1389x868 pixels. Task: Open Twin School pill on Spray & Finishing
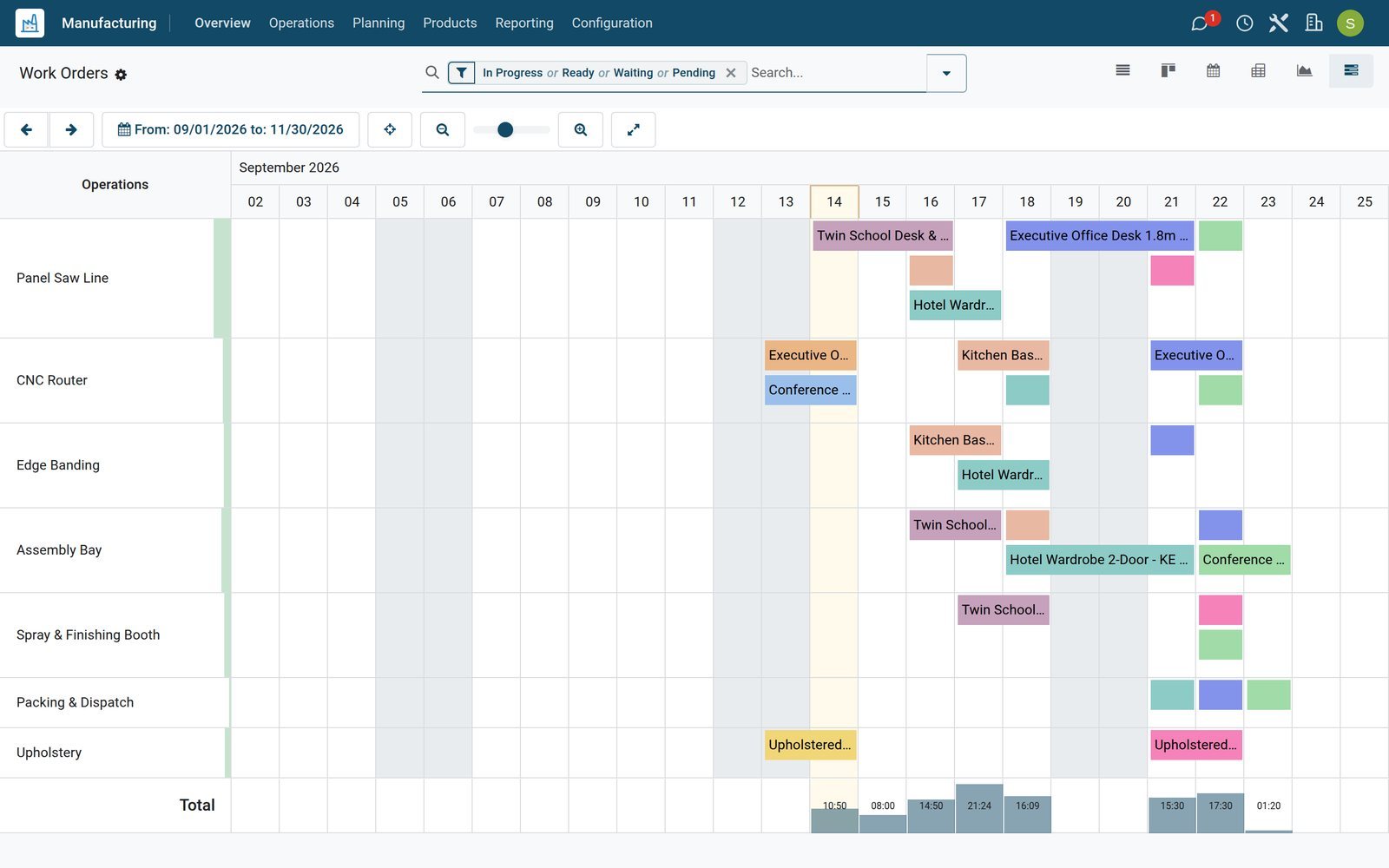1004,609
